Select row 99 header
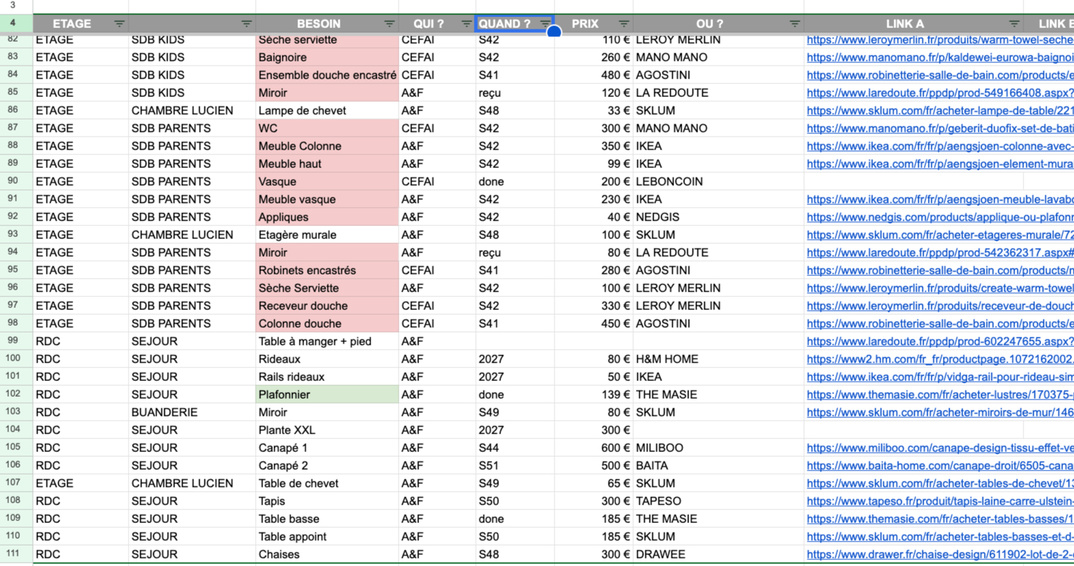Image resolution: width=1074 pixels, height=566 pixels. click(16, 341)
